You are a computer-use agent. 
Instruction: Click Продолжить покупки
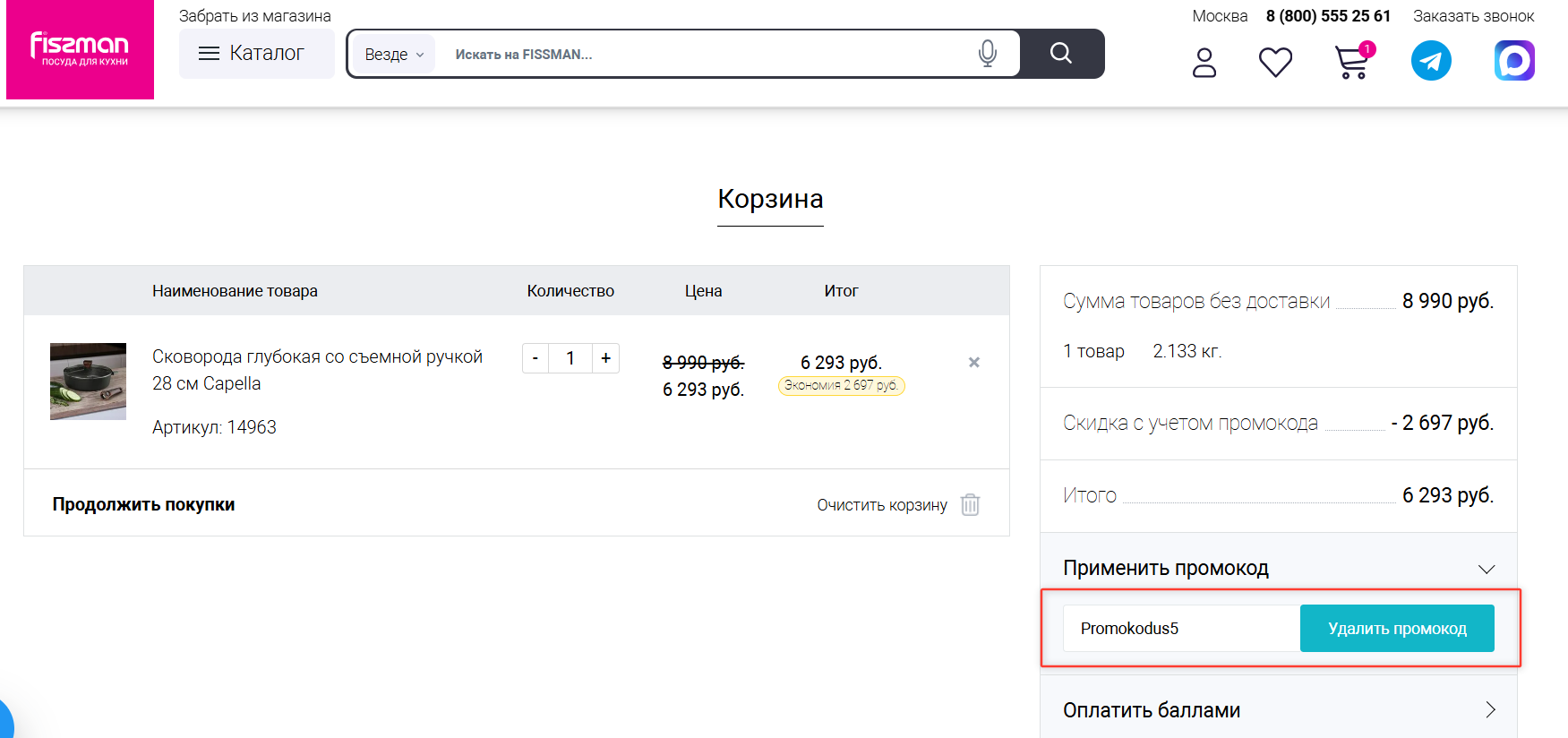(x=143, y=504)
